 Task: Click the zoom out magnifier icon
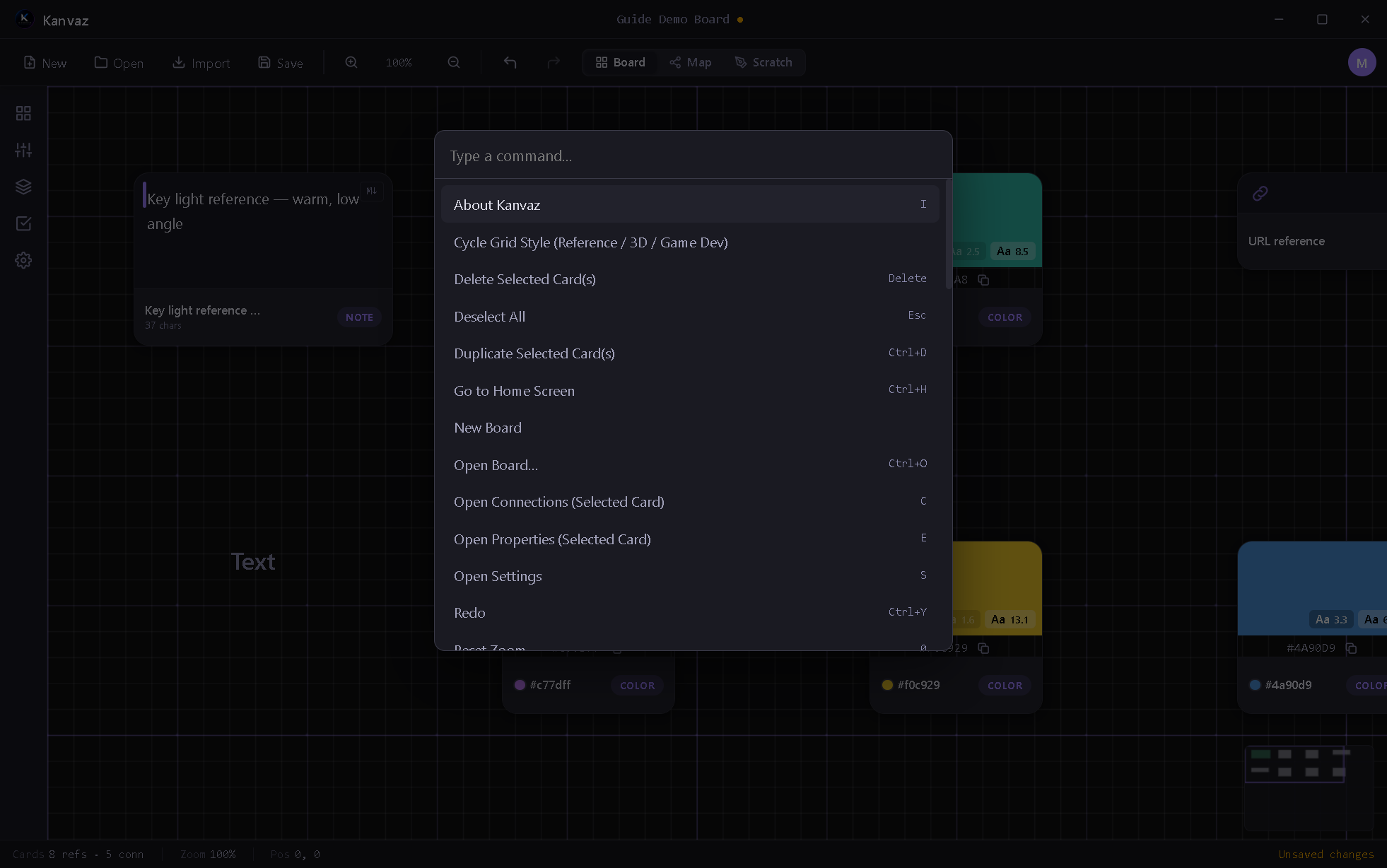tap(454, 62)
